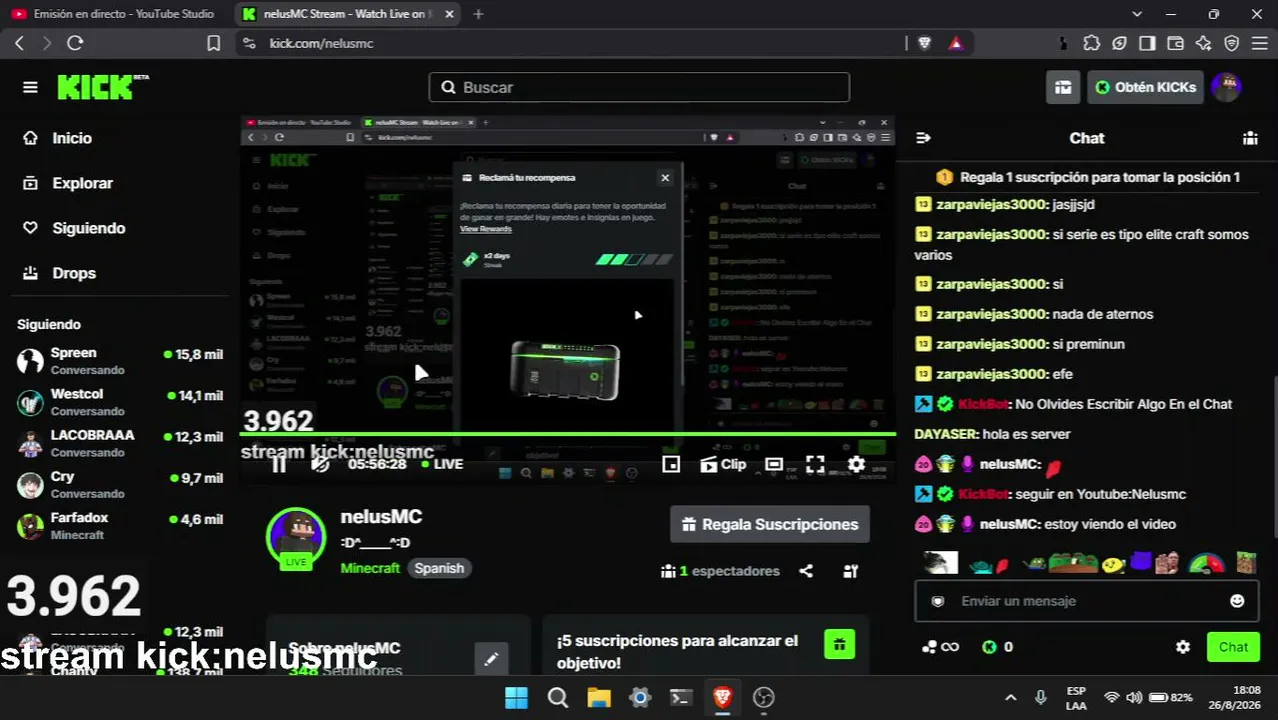Screen dimensions: 1278x720
Task: Close the Reclamá tu recompensa popup
Action: [x=665, y=178]
